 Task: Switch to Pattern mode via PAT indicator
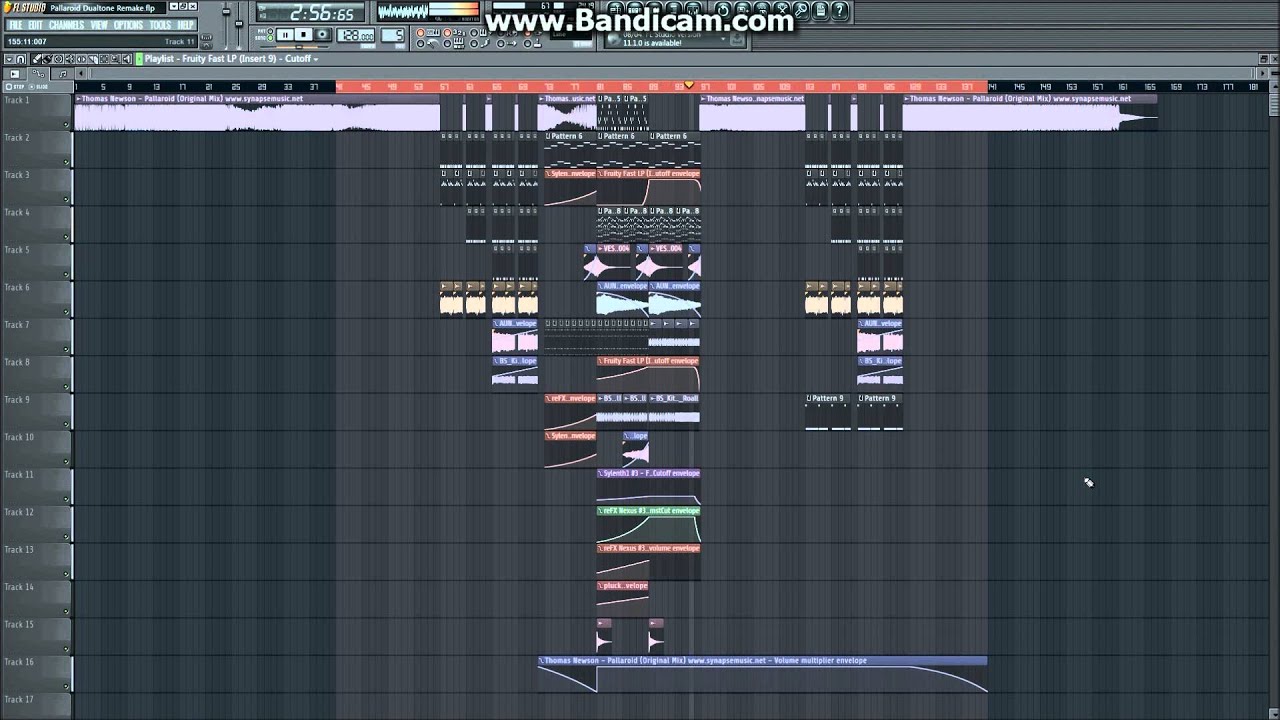pyautogui.click(x=270, y=31)
